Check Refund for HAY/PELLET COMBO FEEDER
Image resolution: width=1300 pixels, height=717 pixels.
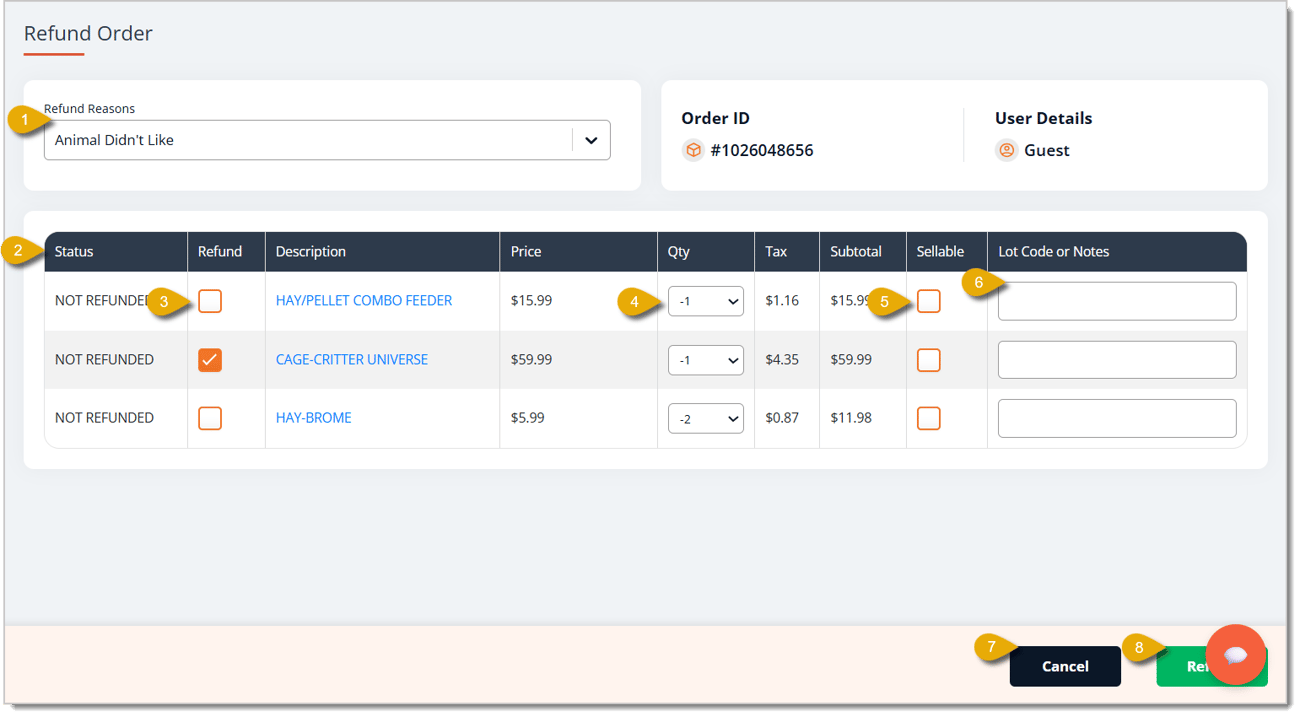point(210,301)
